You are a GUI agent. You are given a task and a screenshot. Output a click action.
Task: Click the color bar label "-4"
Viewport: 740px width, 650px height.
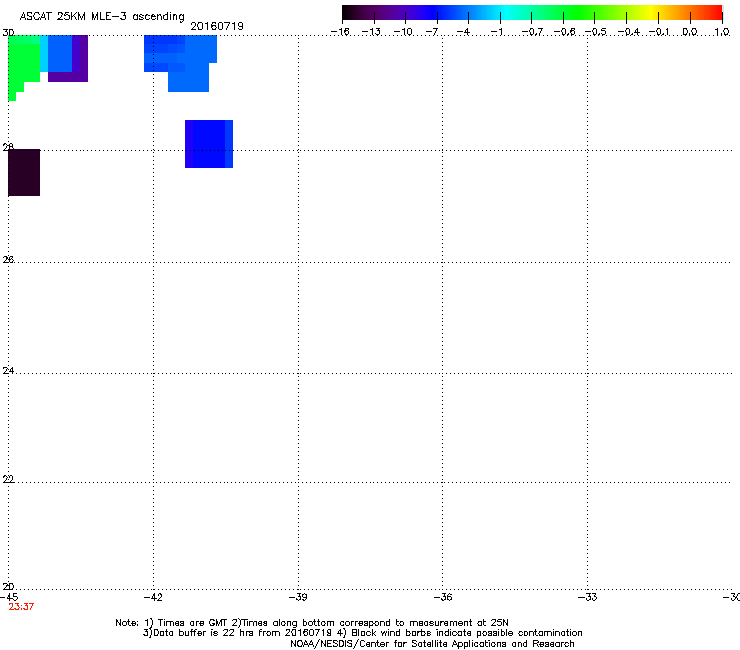click(x=463, y=32)
